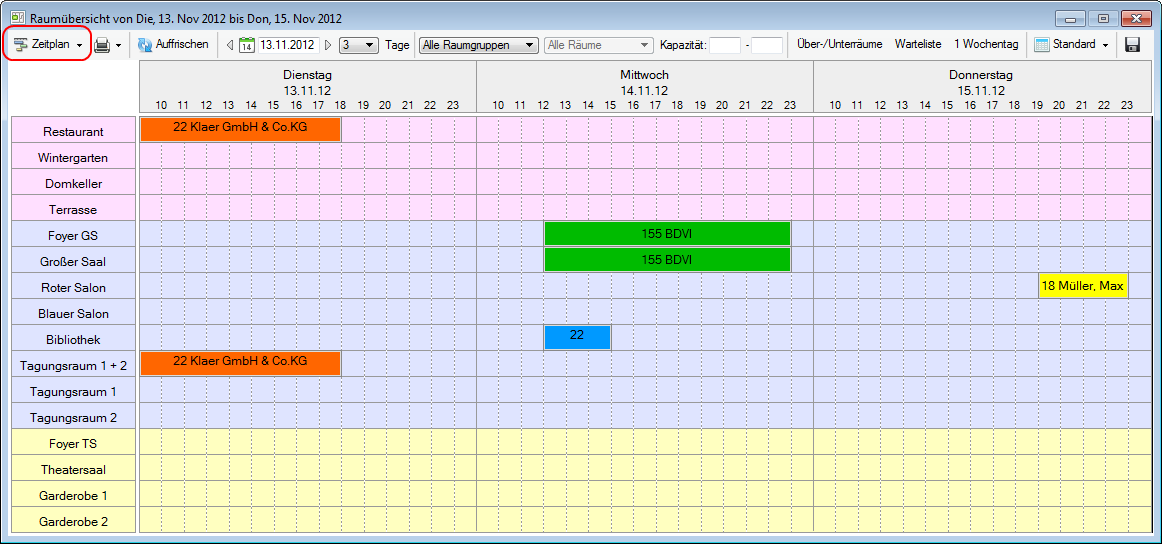Viewport: 1162px width, 544px height.
Task: Click the save floppy disk icon
Action: click(1133, 45)
